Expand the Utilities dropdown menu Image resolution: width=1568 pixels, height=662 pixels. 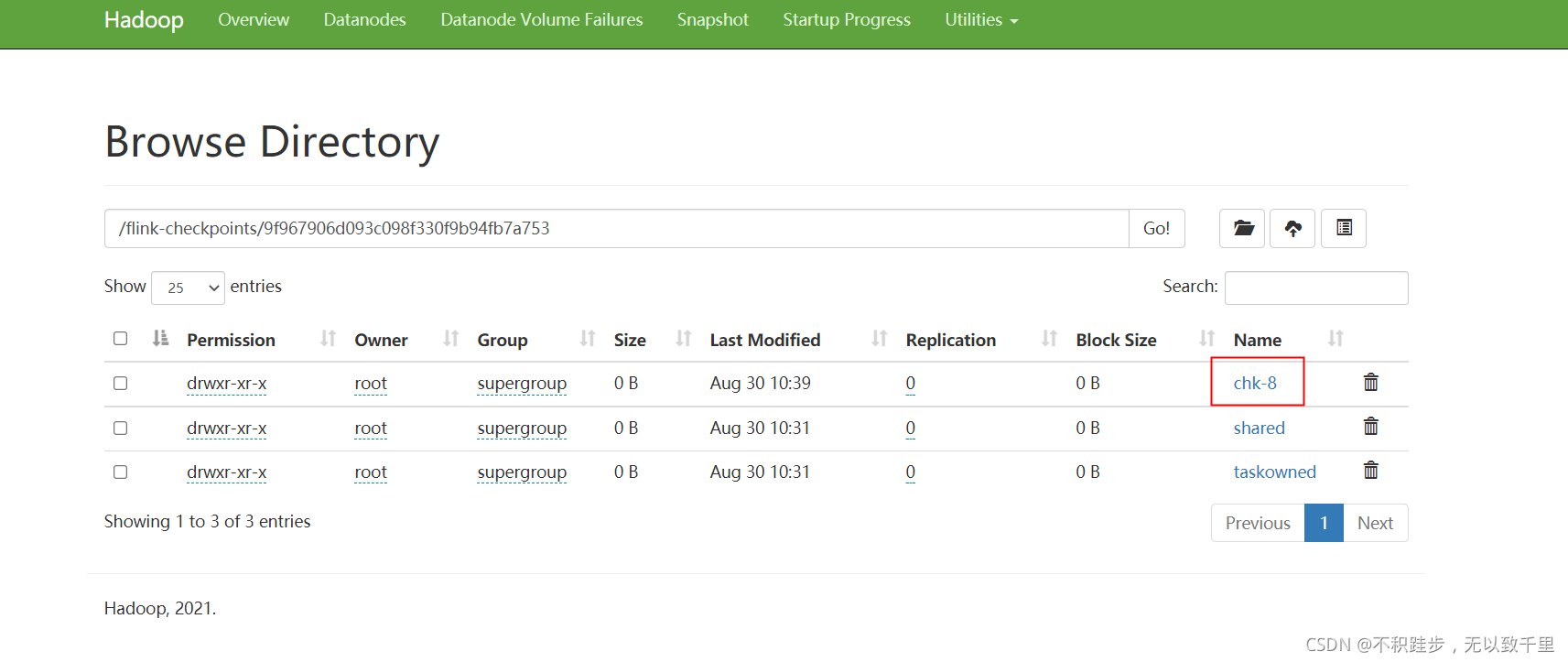(x=981, y=19)
